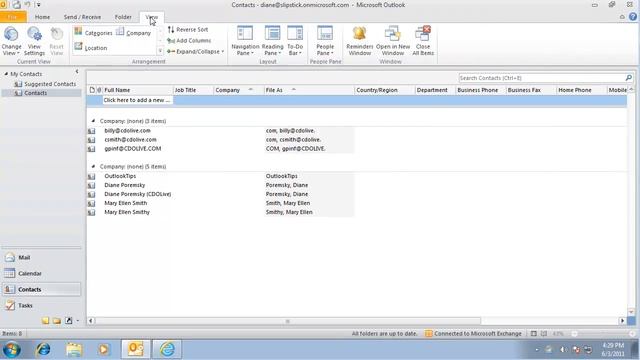Screen dimensions: 640x360
Task: Open the Navigation Pane menu
Action: click(x=245, y=41)
